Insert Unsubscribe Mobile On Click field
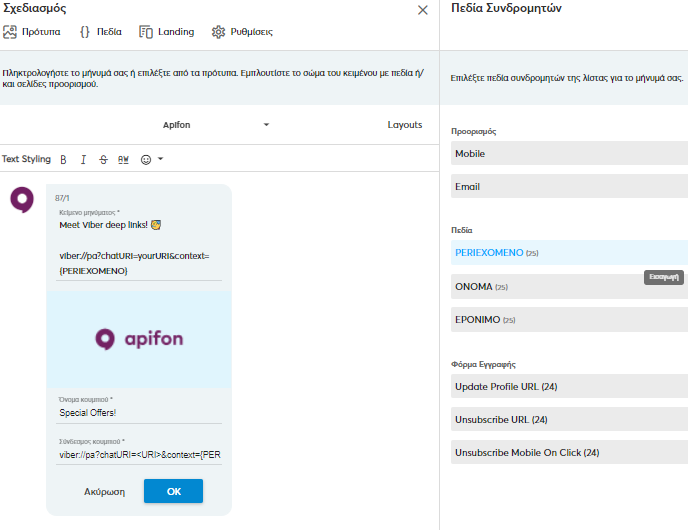 [569, 452]
